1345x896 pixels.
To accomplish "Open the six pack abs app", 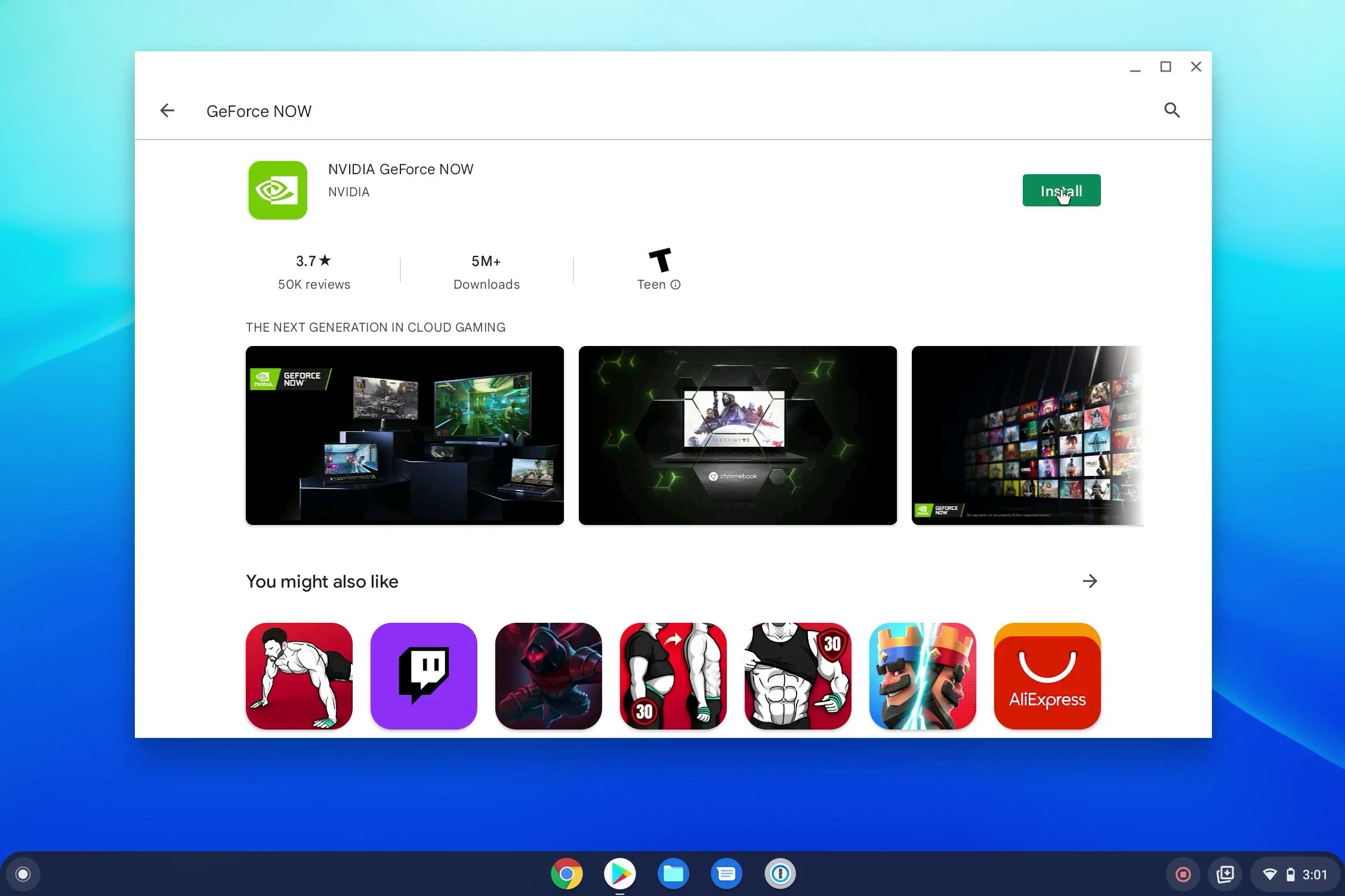I will pos(798,676).
